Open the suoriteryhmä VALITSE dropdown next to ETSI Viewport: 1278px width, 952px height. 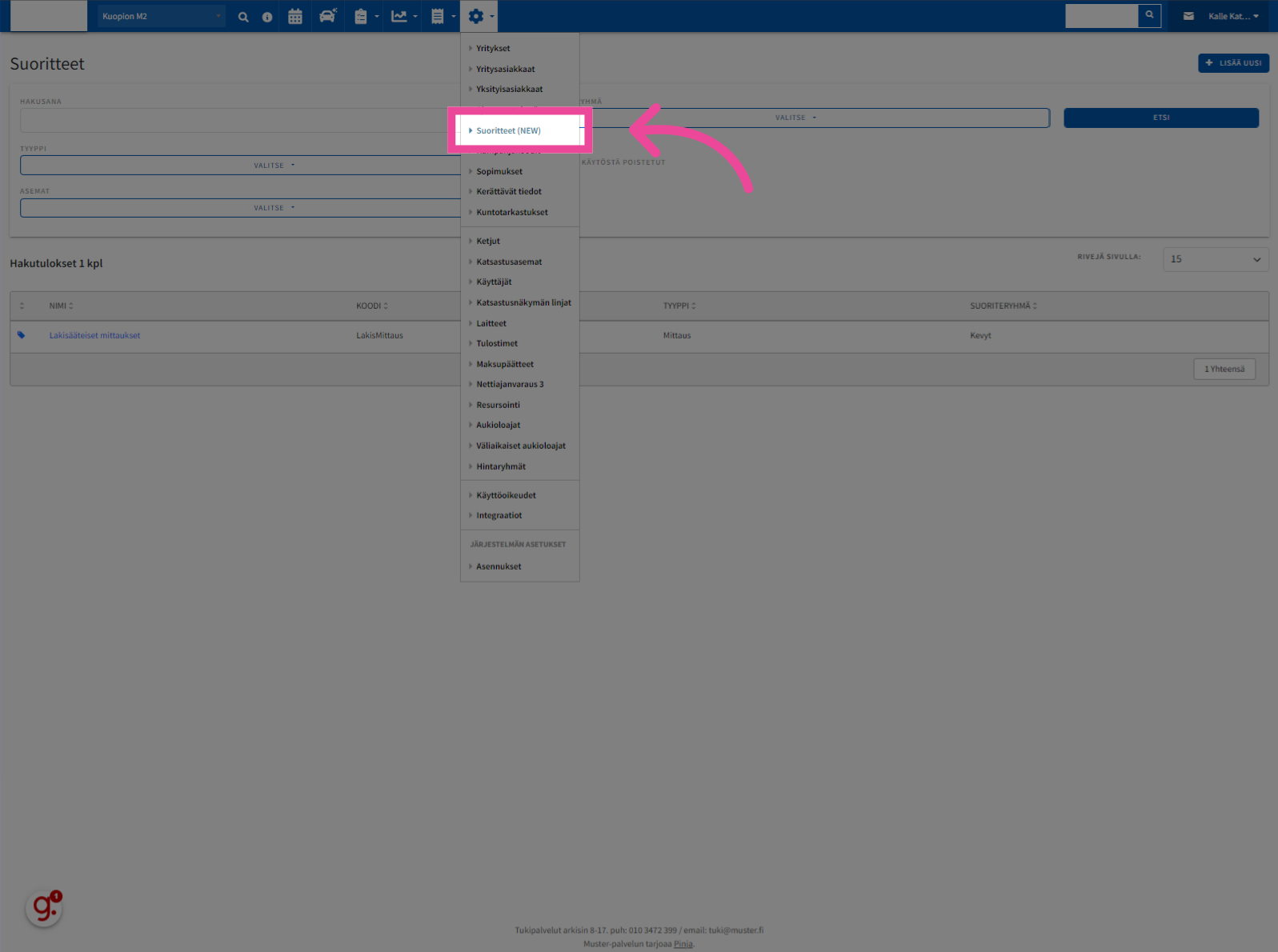(815, 118)
